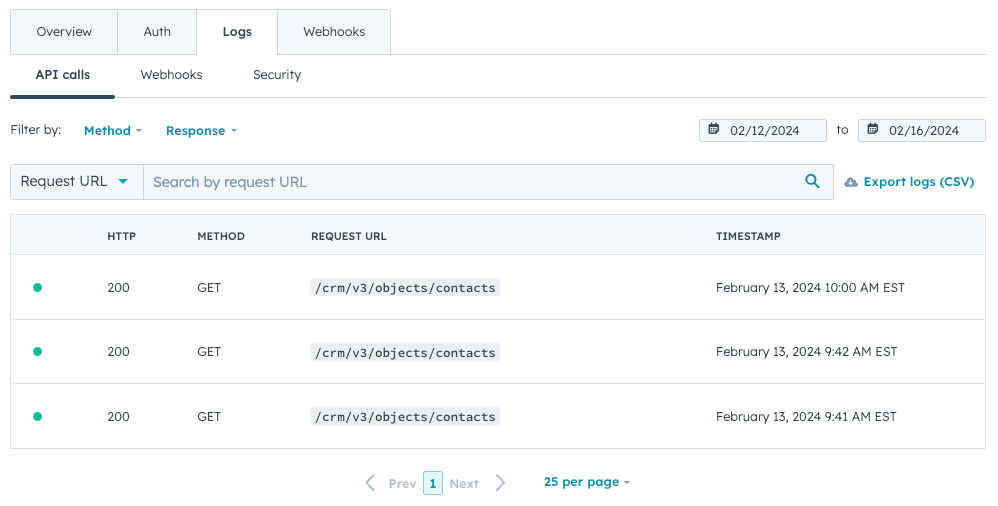Click the search magnifier icon
Image resolution: width=998 pixels, height=506 pixels.
coord(812,182)
